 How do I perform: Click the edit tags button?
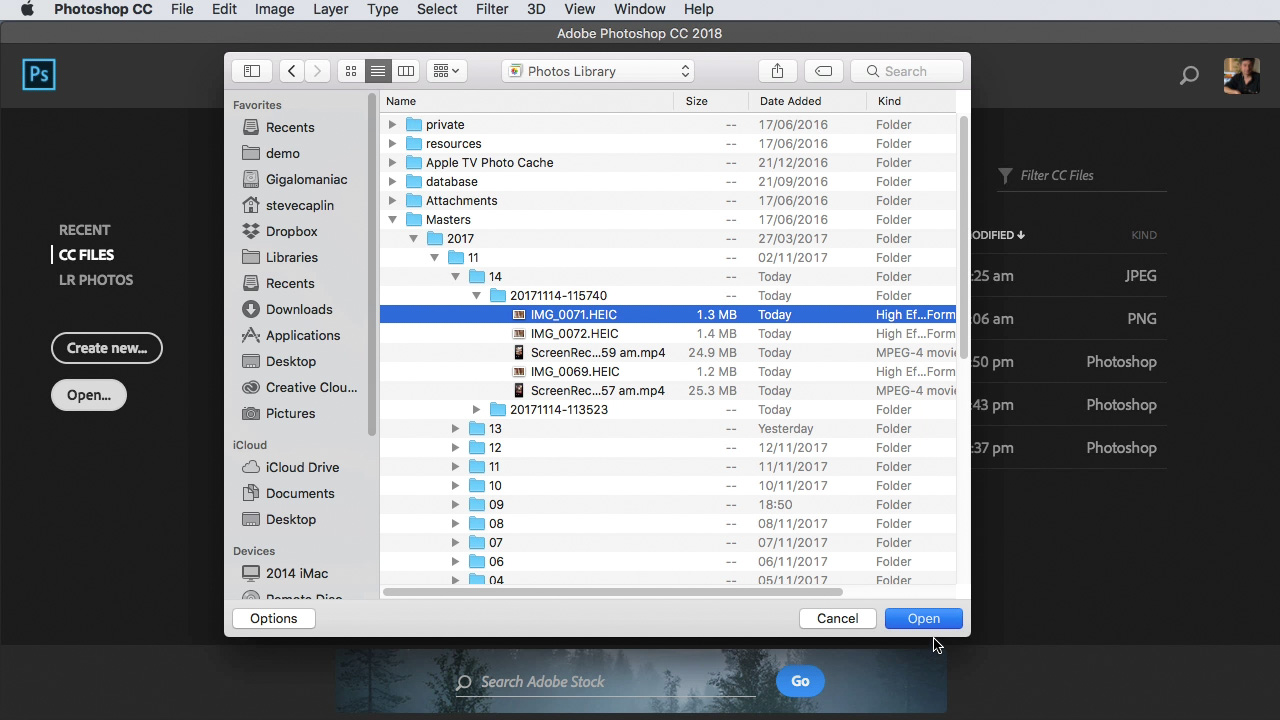click(x=823, y=71)
